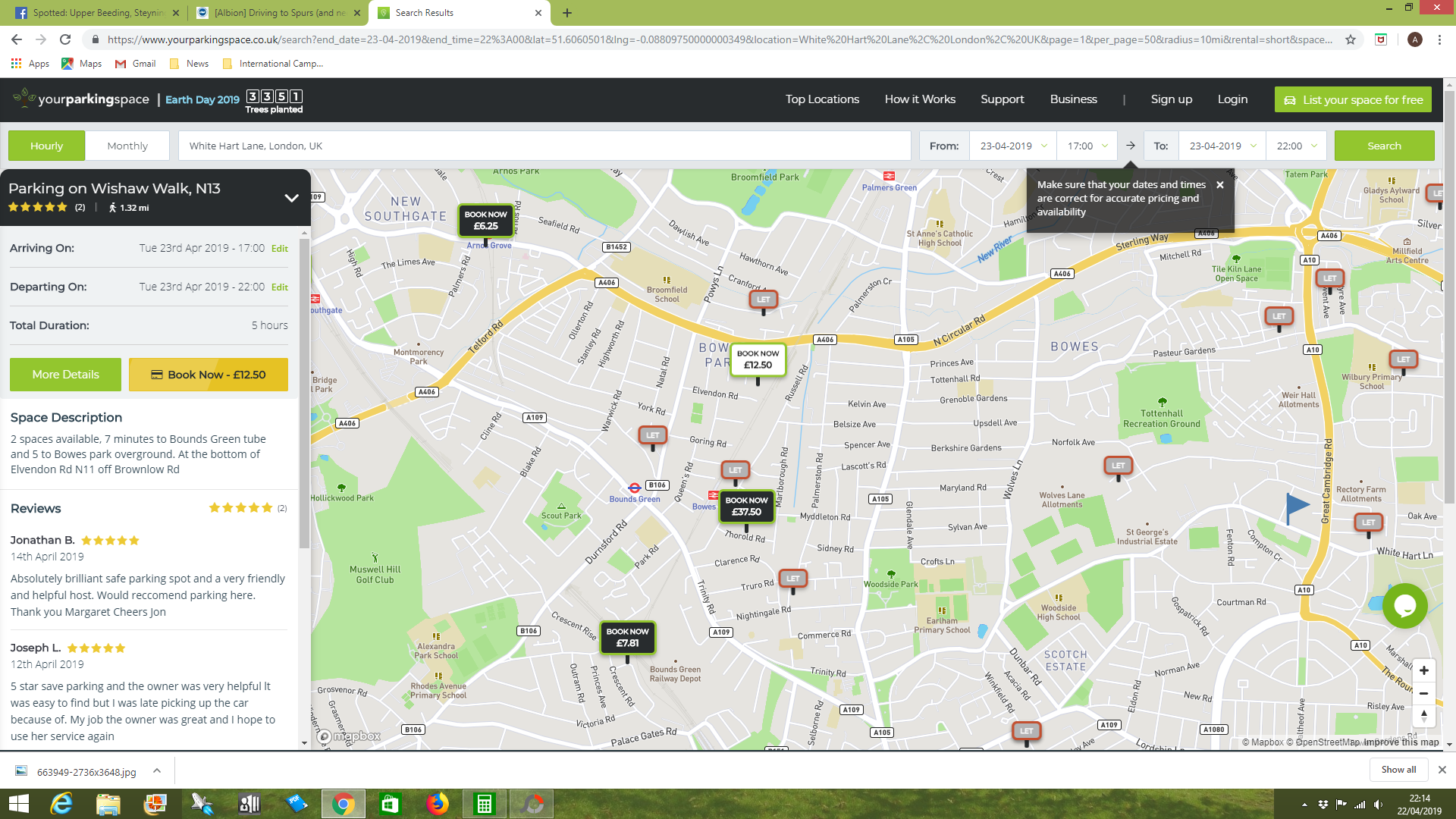This screenshot has width=1456, height=819.
Task: Dismiss the dates and times tooltip
Action: [x=1219, y=185]
